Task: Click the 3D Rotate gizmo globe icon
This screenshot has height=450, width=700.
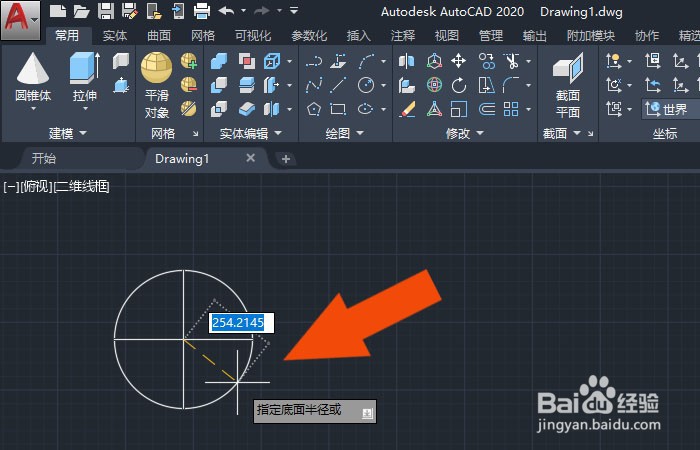Action: pos(434,85)
